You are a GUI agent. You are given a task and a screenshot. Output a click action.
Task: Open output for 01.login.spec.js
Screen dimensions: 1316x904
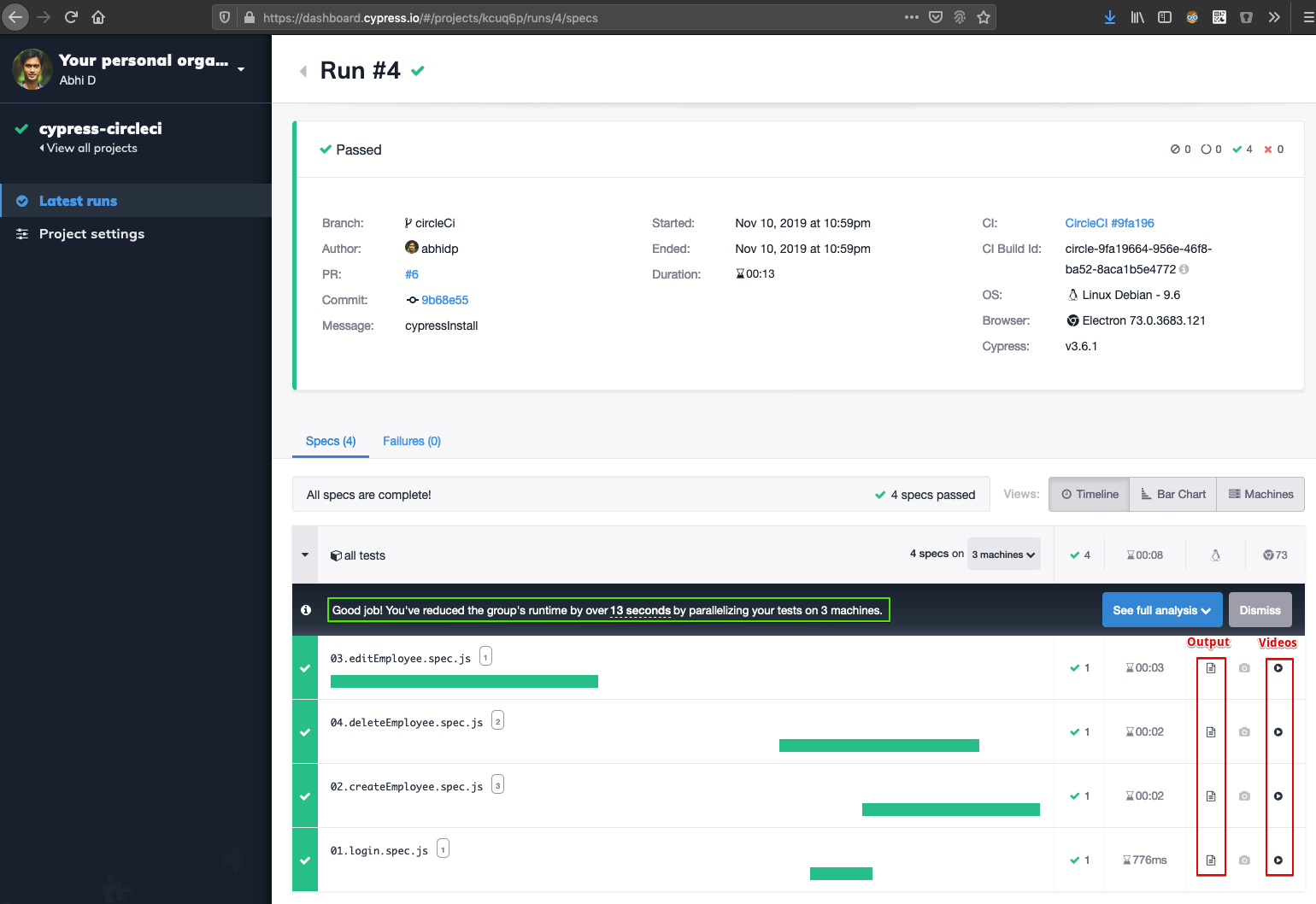[x=1211, y=860]
